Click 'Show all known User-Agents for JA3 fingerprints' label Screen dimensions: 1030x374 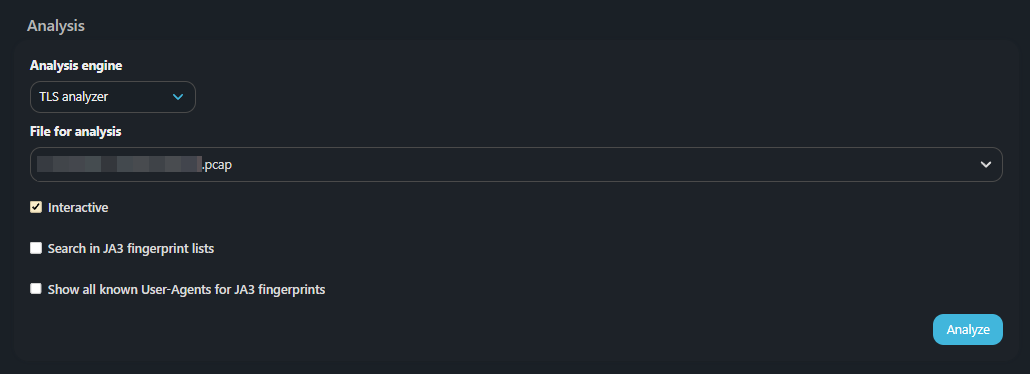(187, 289)
